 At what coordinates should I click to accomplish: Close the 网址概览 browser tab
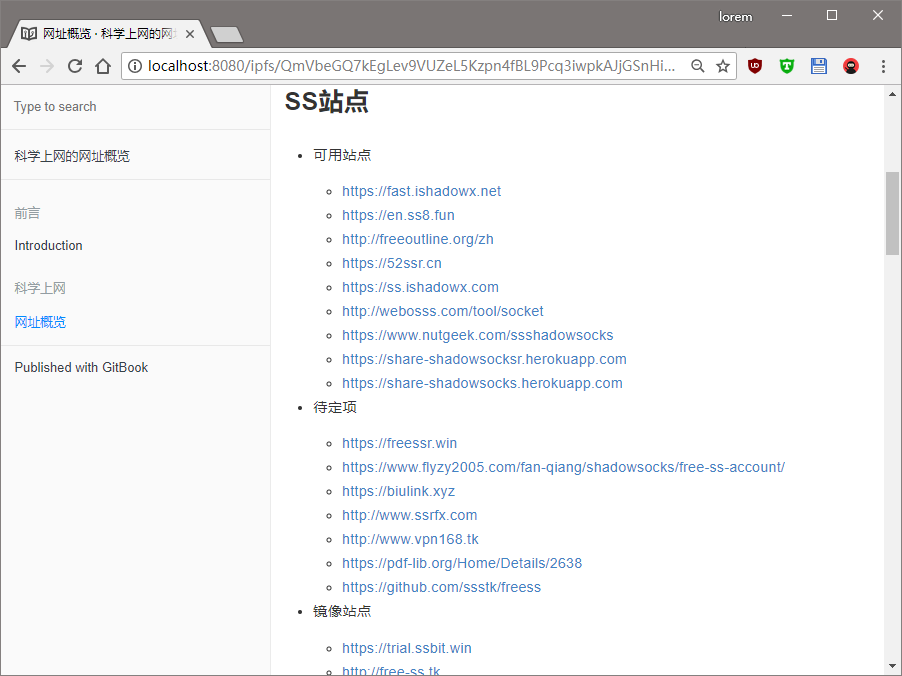tap(190, 34)
